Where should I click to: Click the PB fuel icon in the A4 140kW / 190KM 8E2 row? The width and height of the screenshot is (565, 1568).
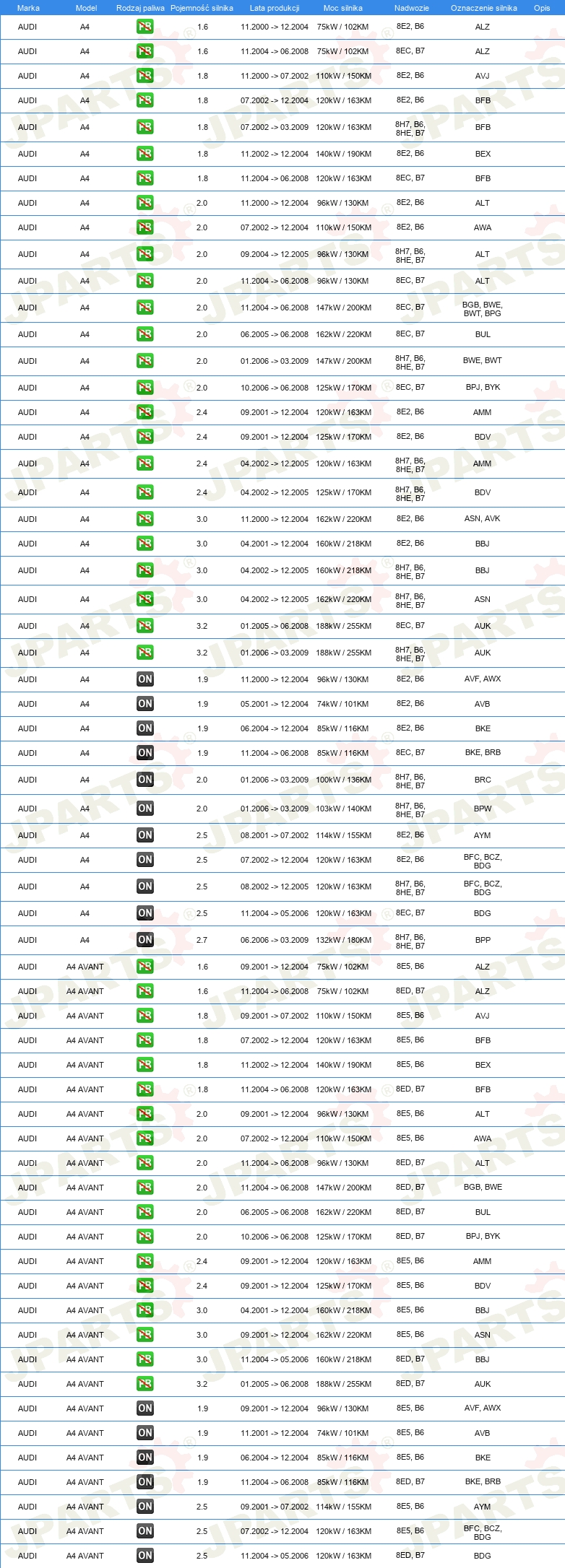[x=145, y=154]
